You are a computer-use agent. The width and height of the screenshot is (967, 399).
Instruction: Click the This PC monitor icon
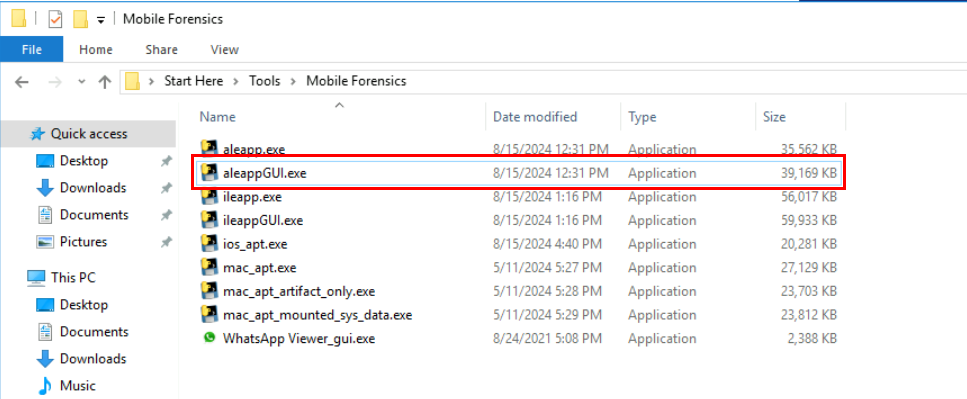tap(36, 278)
